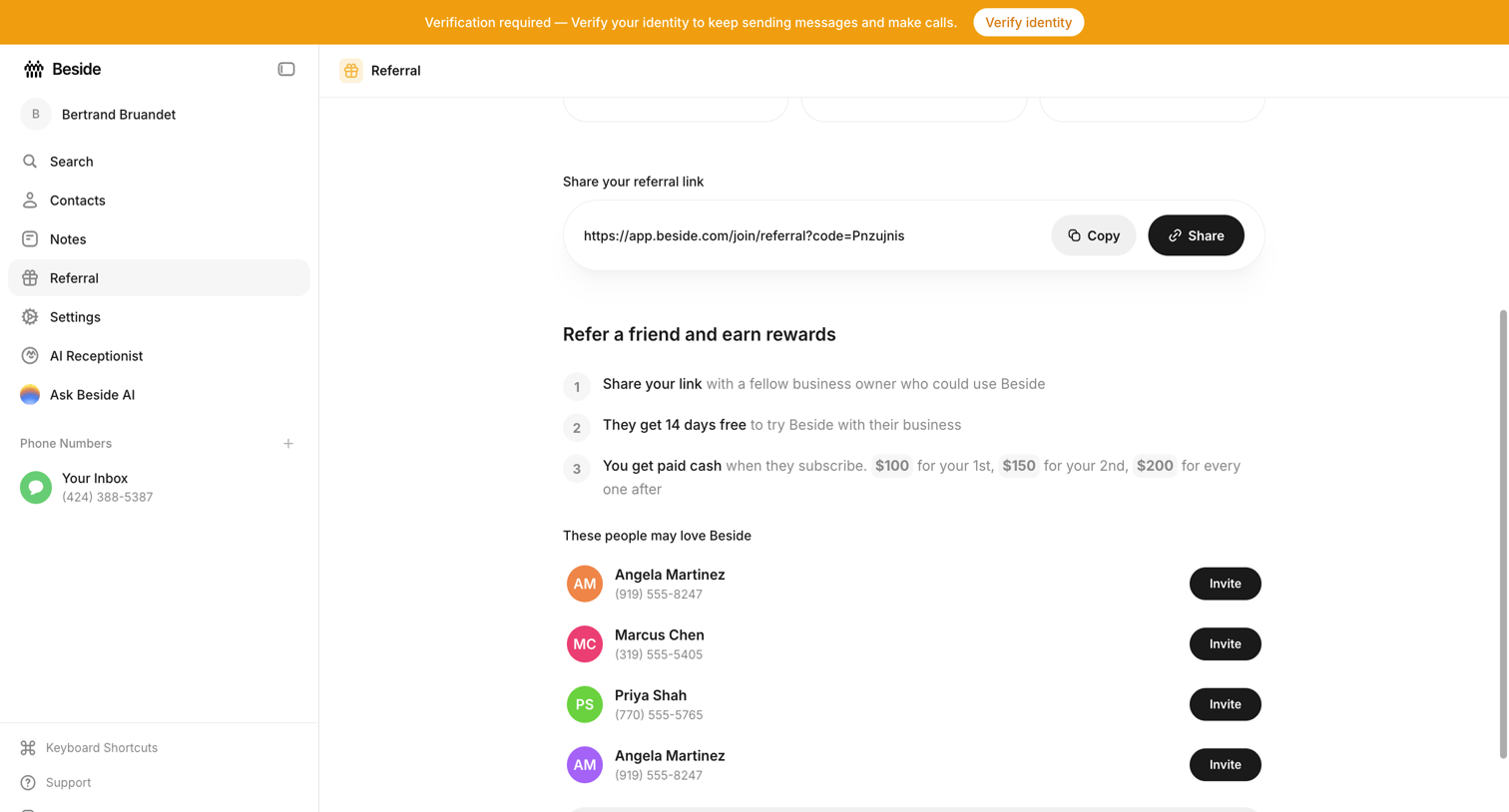Invite Angela Martinez with the orange avatar
Screen dimensions: 1509x812
pos(1225,584)
